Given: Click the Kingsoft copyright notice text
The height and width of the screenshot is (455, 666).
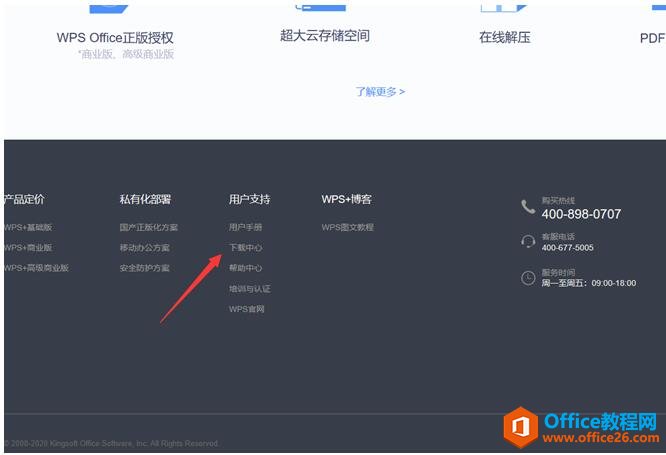Looking at the screenshot, I should click(112, 444).
